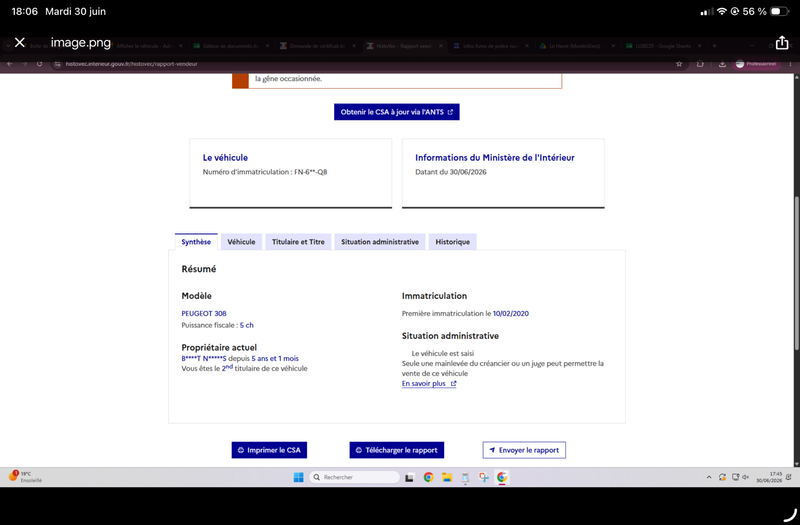Viewport: 800px width, 525px height.
Task: Click the Datant du 30/06/2026 text
Action: point(451,172)
